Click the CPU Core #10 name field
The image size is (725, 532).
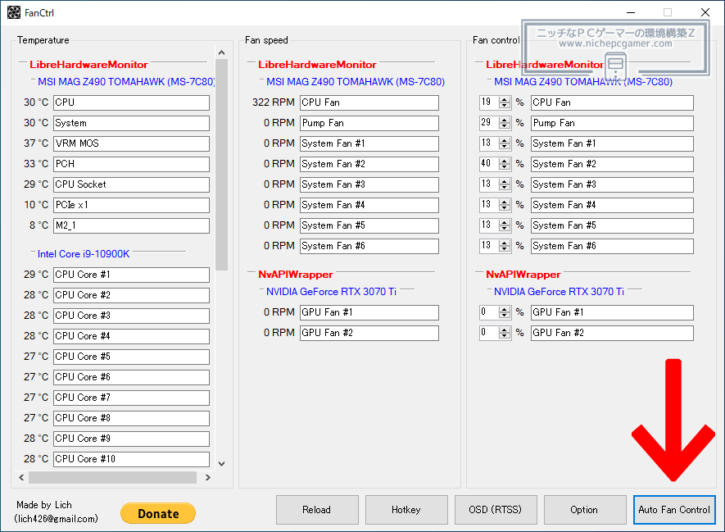point(131,459)
